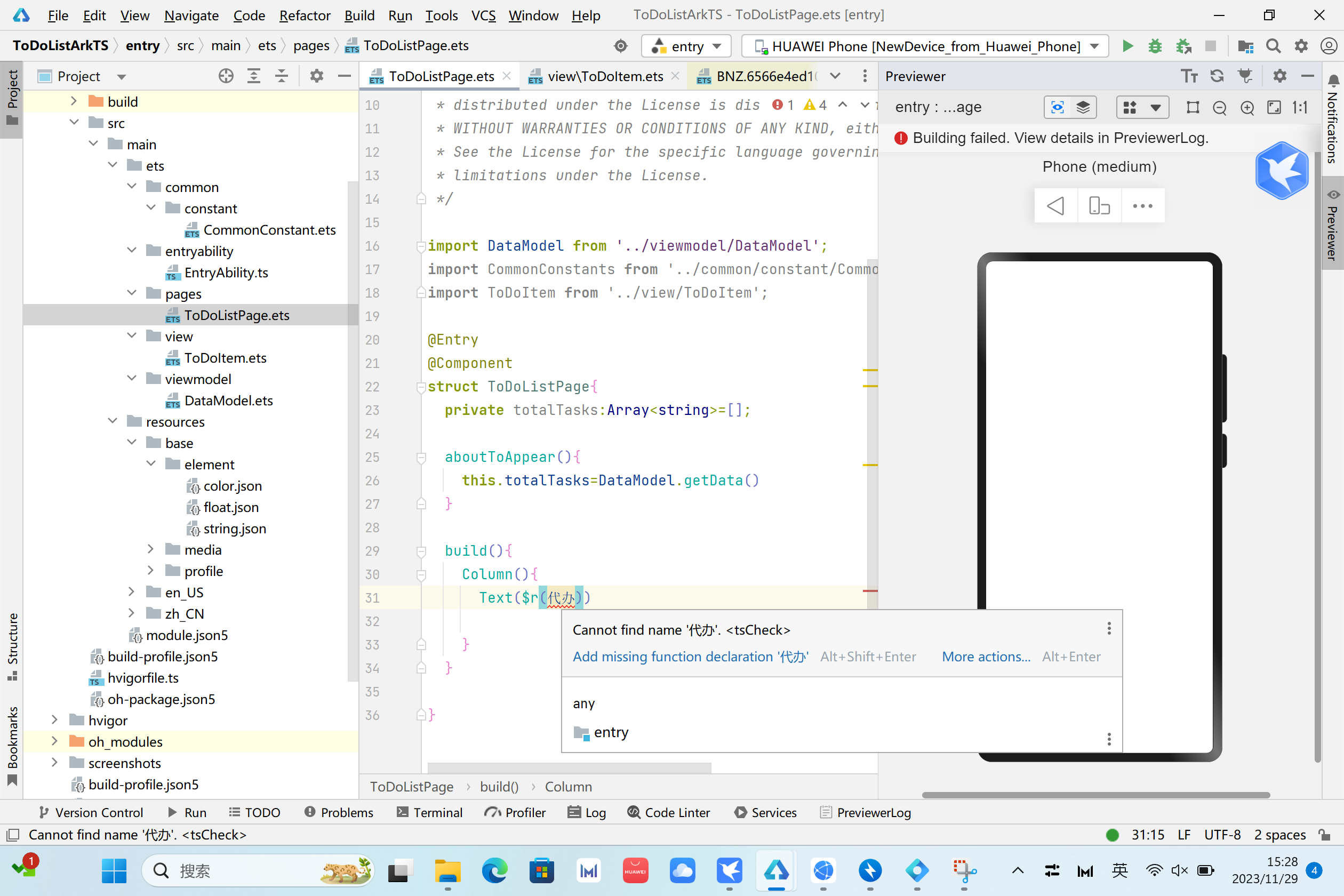This screenshot has width=1344, height=896.
Task: Expand the zh_CN folder
Action: 131,613
